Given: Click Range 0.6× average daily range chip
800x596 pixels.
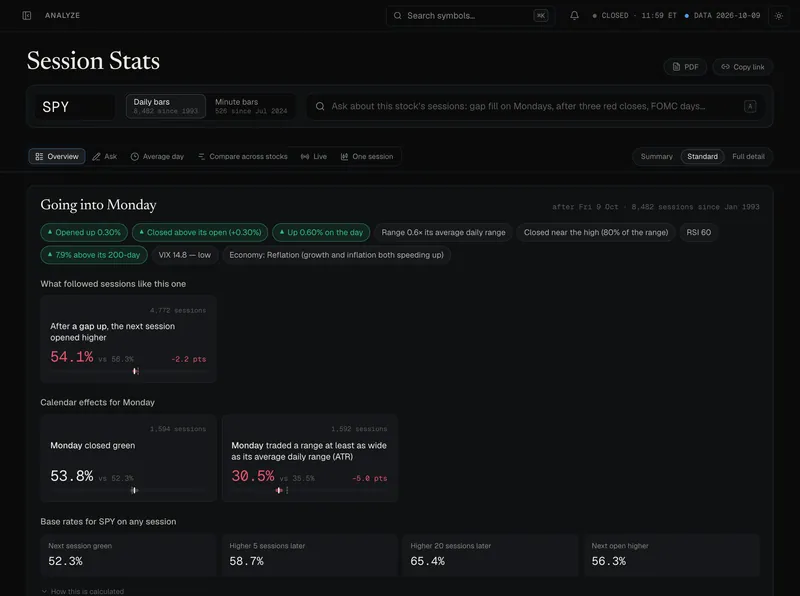Looking at the screenshot, I should 443,232.
